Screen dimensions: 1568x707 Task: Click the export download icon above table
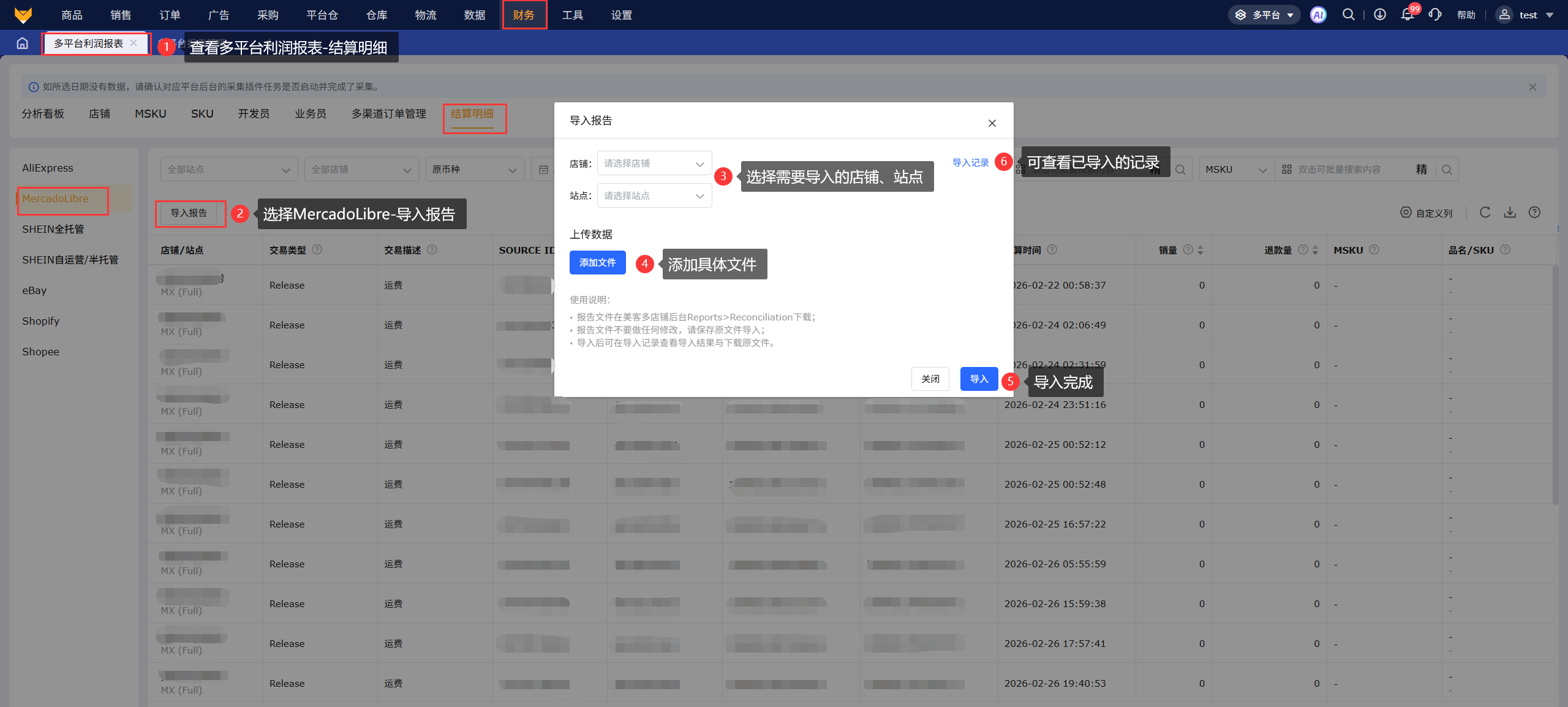pos(1510,213)
